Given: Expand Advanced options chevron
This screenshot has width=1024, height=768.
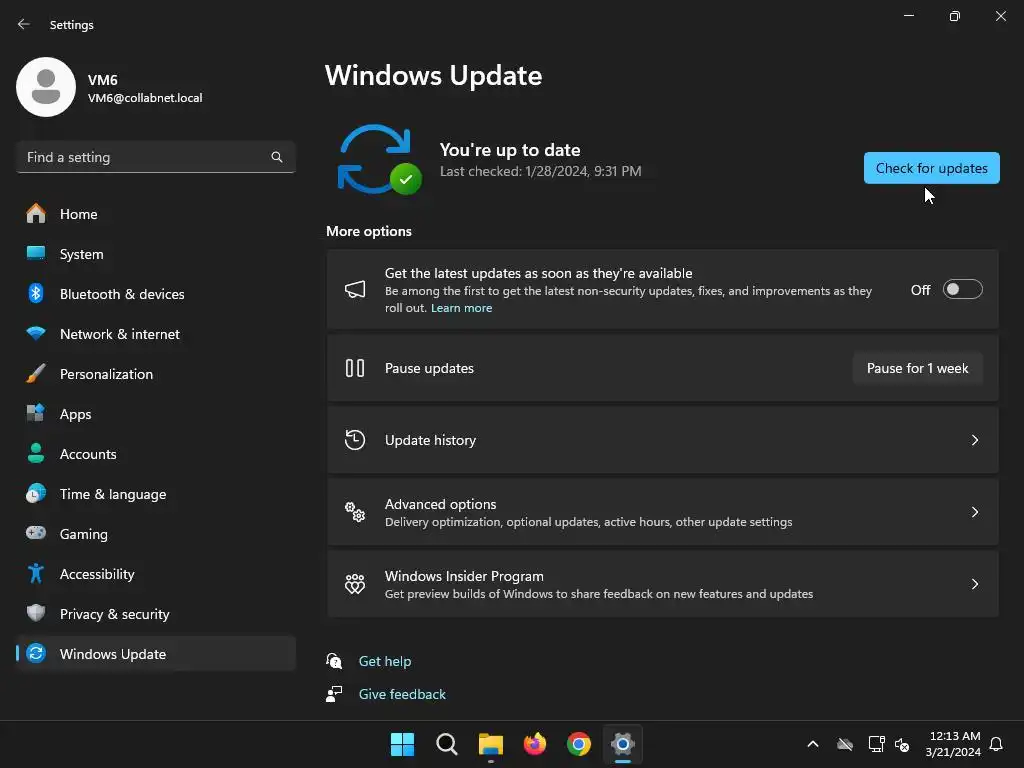Looking at the screenshot, I should tap(974, 512).
